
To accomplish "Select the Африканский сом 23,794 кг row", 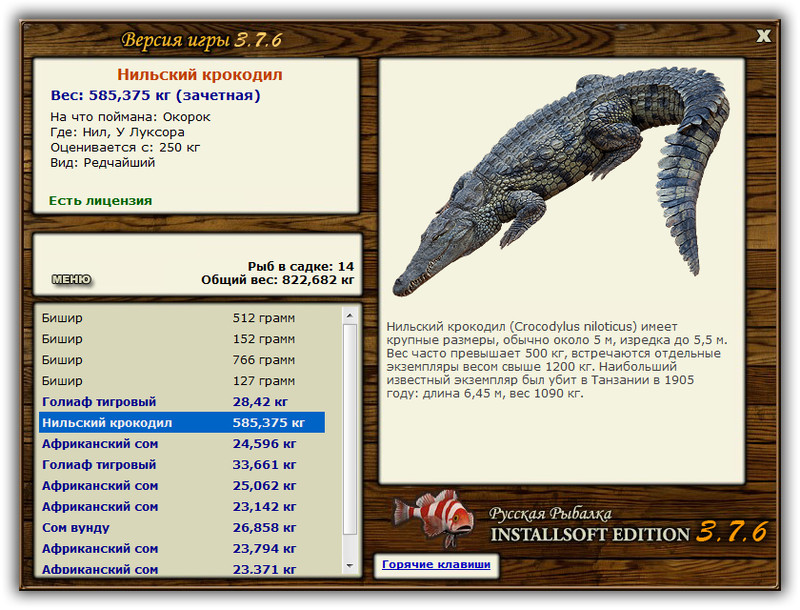I will [182, 548].
